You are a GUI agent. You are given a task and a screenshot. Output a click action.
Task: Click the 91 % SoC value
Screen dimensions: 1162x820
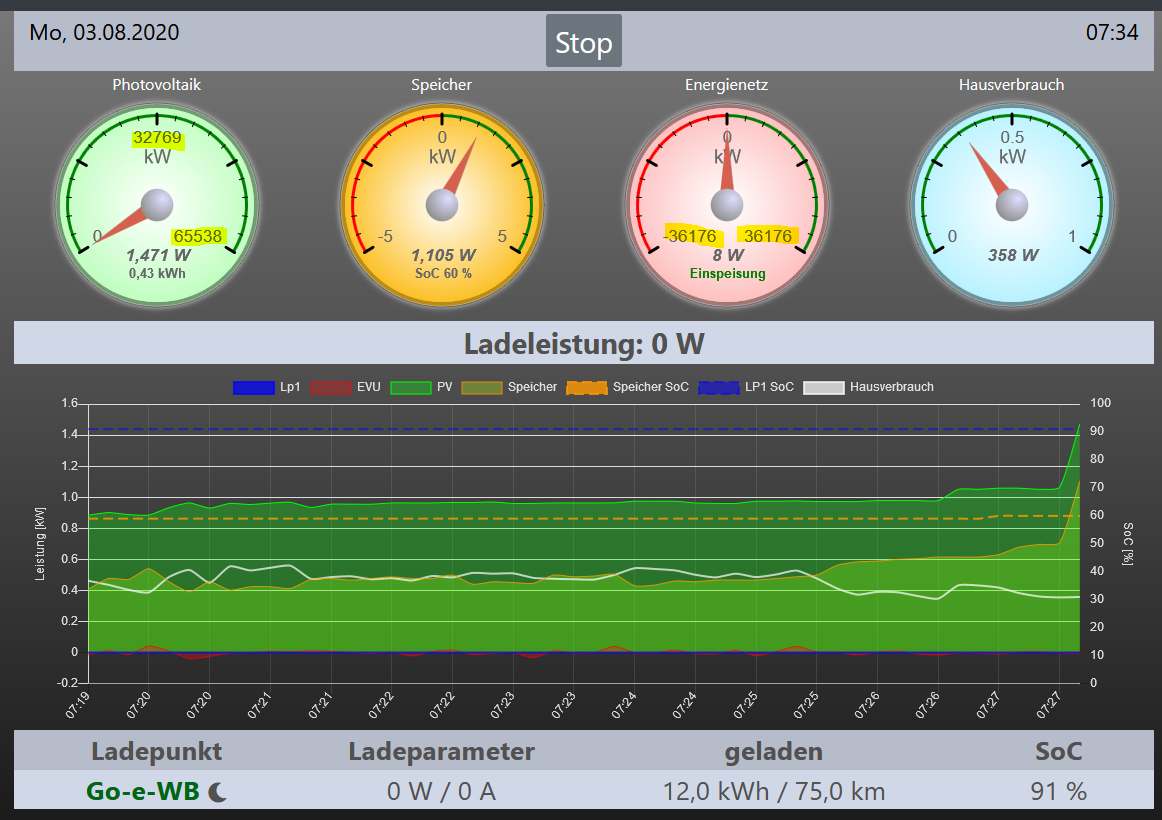coord(1058,791)
